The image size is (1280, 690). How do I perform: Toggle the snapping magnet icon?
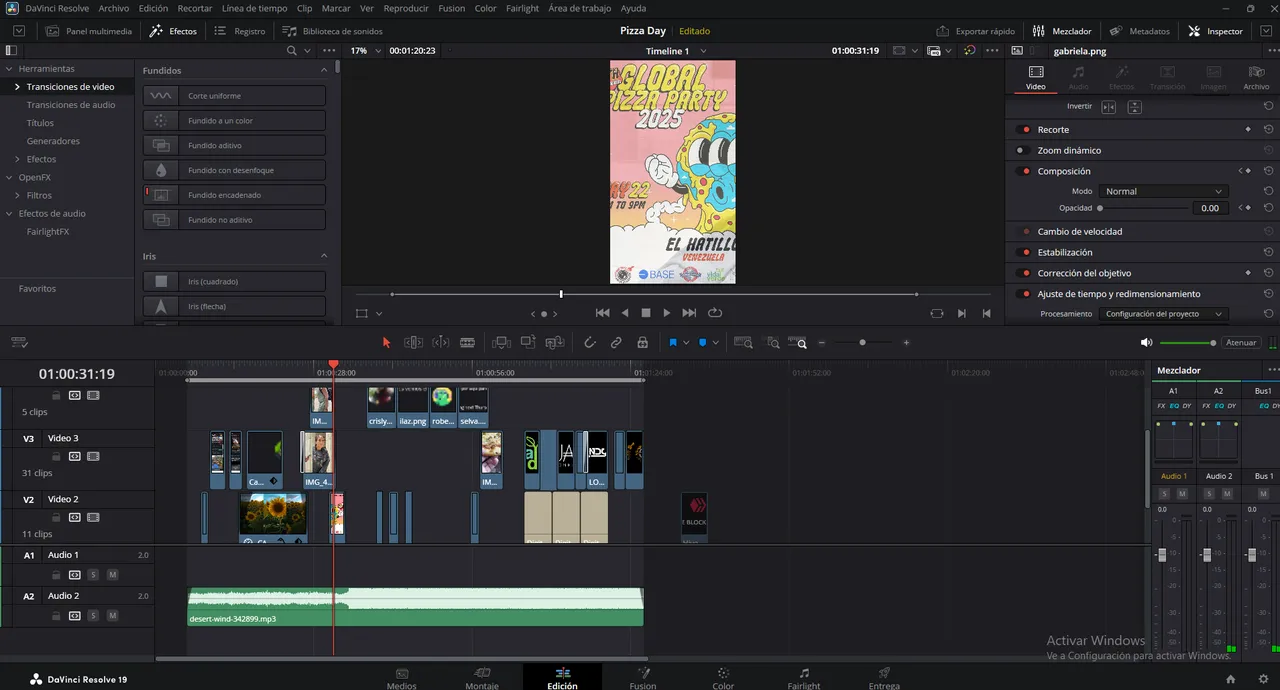click(590, 342)
